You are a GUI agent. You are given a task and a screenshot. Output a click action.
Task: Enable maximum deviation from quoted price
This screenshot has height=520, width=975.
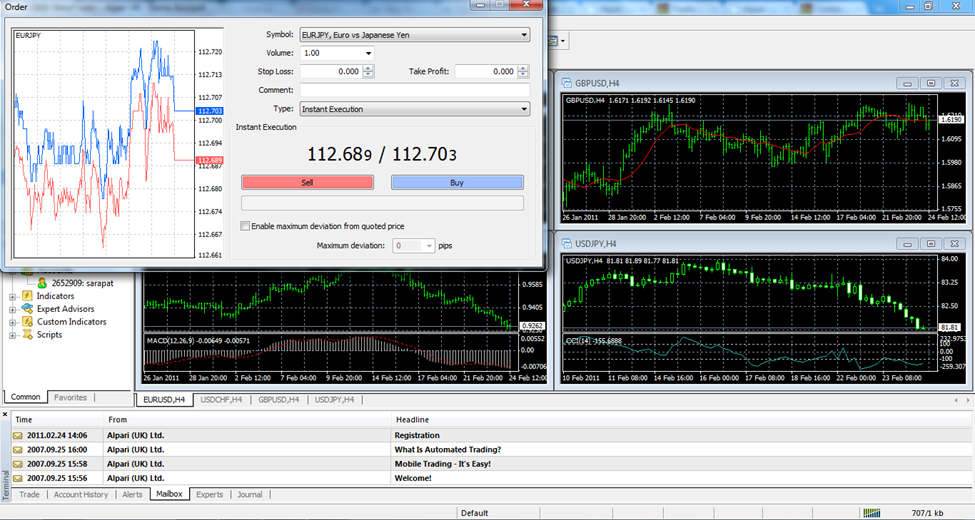(245, 226)
